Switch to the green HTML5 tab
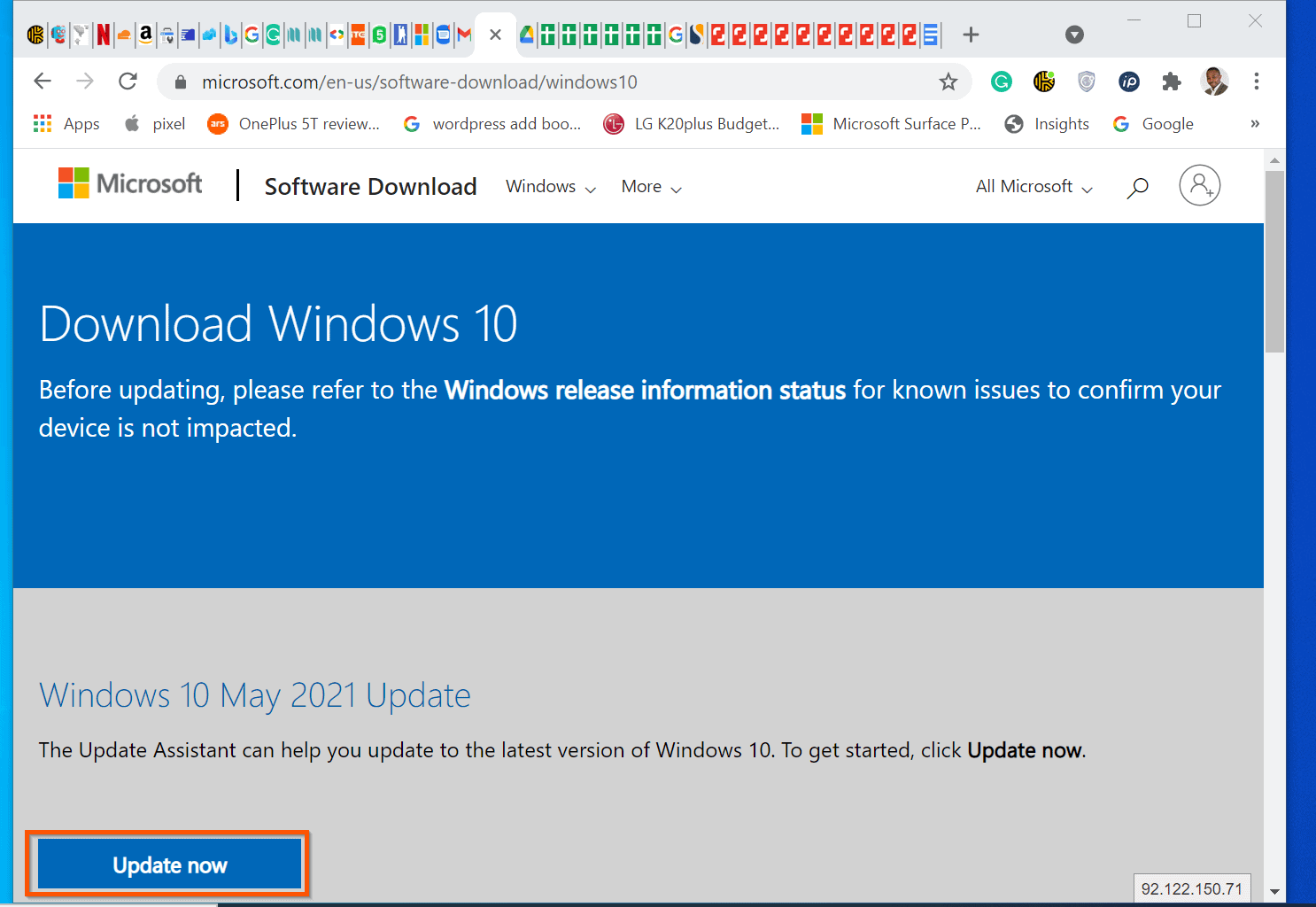Screen dimensions: 1316x907 379,35
